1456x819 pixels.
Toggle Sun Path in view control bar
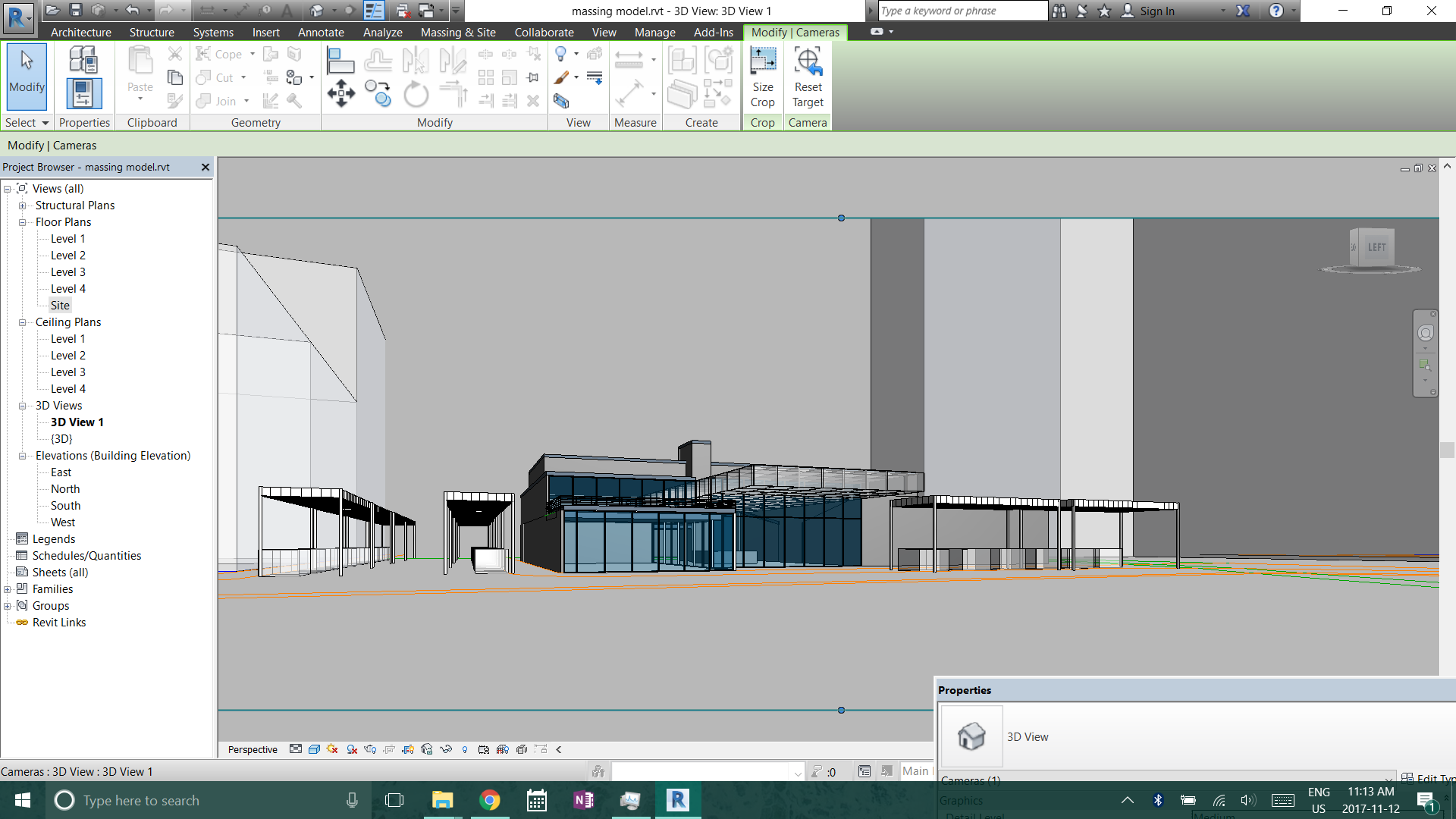332,749
